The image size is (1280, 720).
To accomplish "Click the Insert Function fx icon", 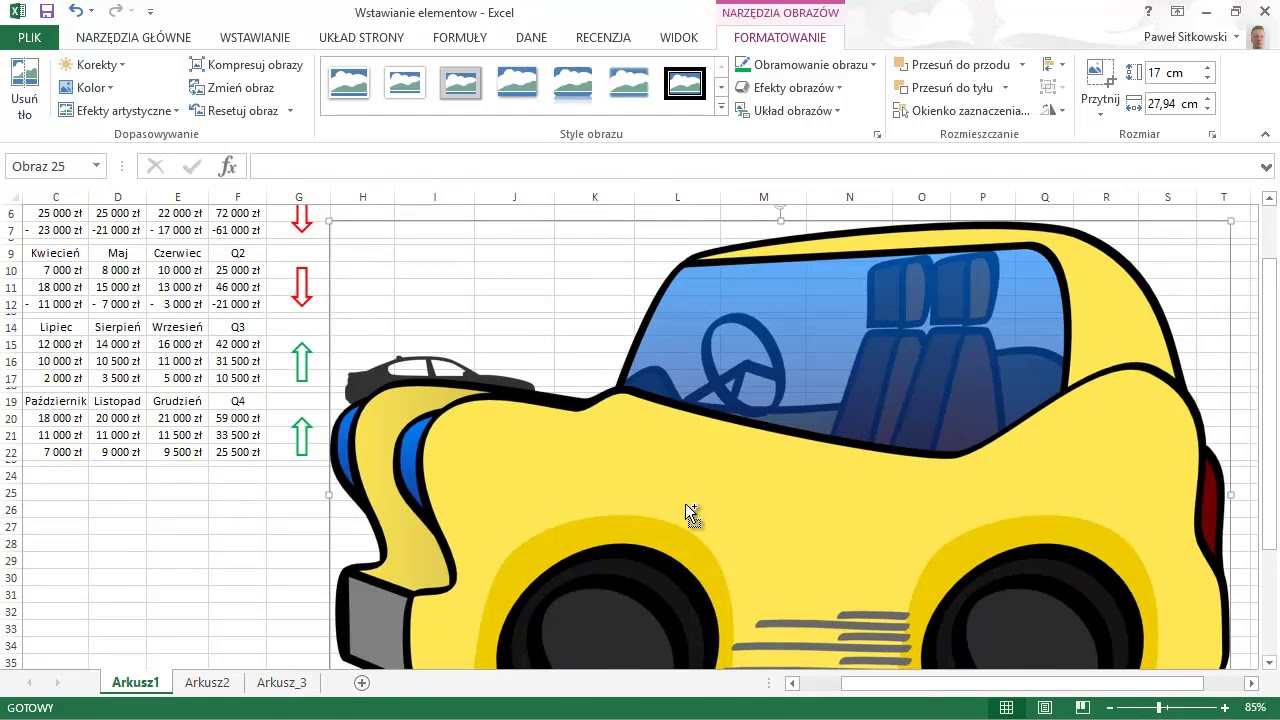I will click(227, 166).
